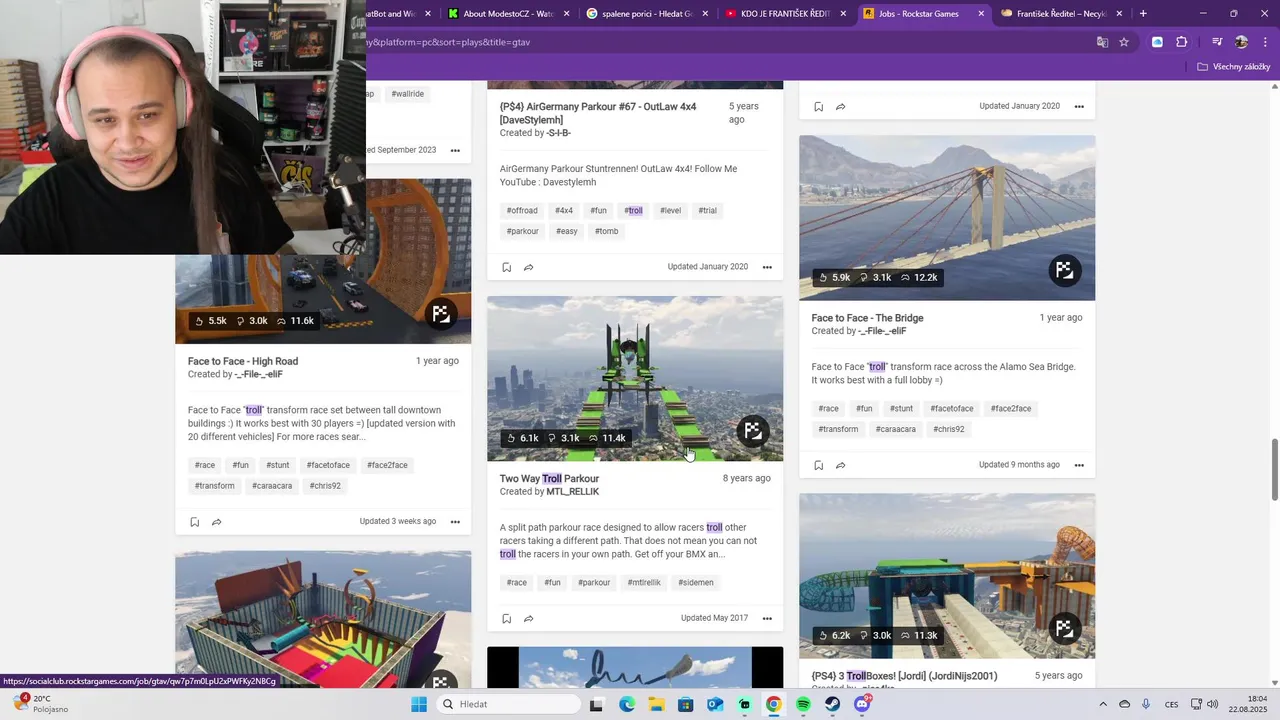1280x720 pixels.
Task: Open the 3 TrollBoxes job thumbnail
Action: (x=947, y=576)
